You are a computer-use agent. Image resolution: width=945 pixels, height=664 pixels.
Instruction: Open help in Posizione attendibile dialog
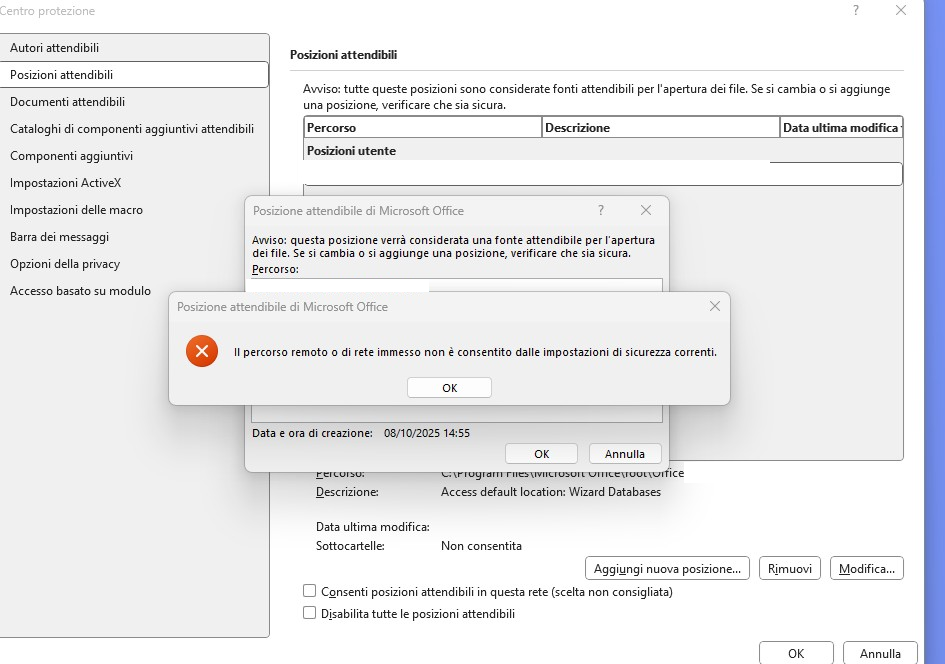pos(600,210)
